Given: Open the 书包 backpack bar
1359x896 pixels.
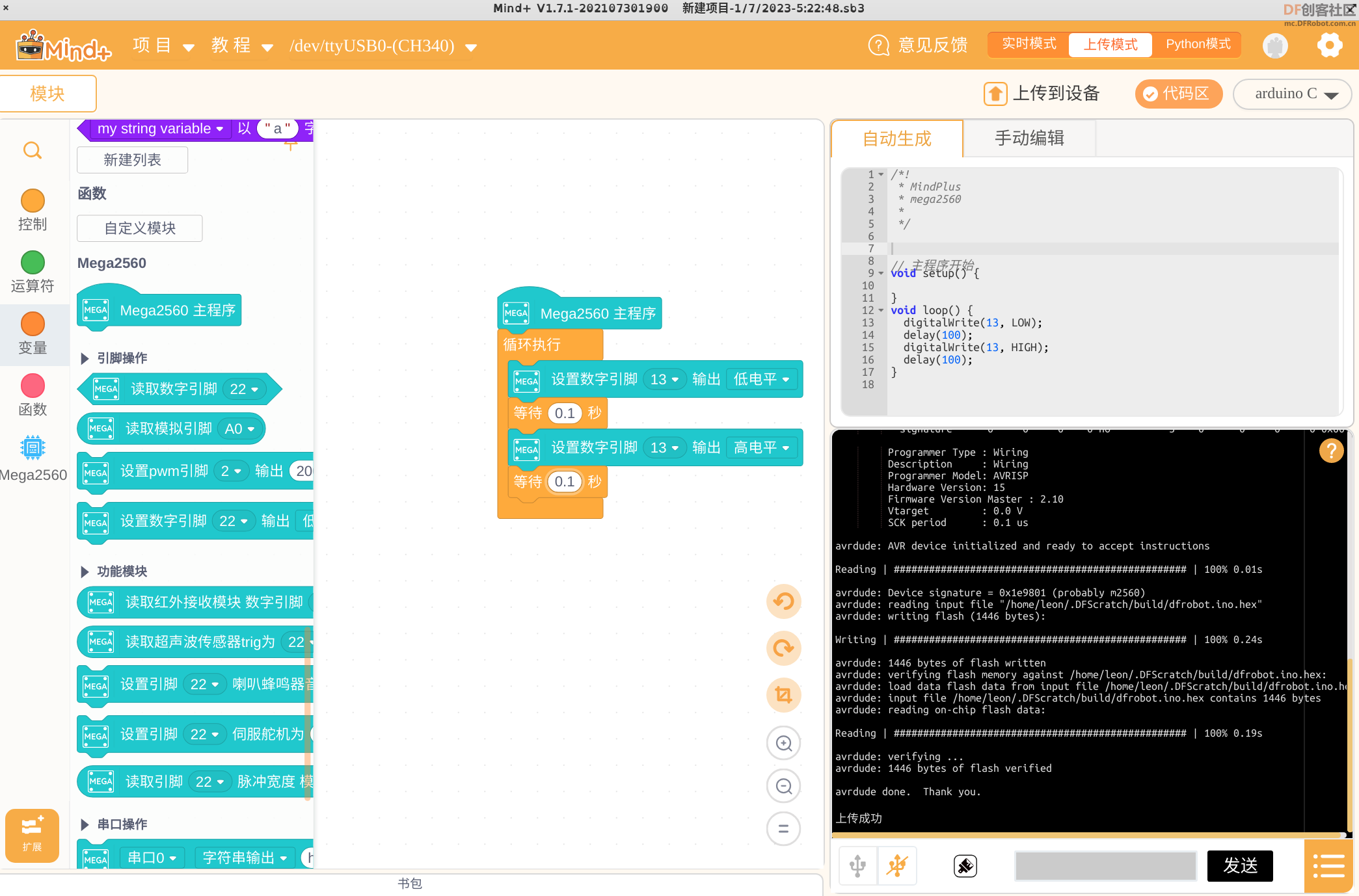Looking at the screenshot, I should tap(410, 884).
